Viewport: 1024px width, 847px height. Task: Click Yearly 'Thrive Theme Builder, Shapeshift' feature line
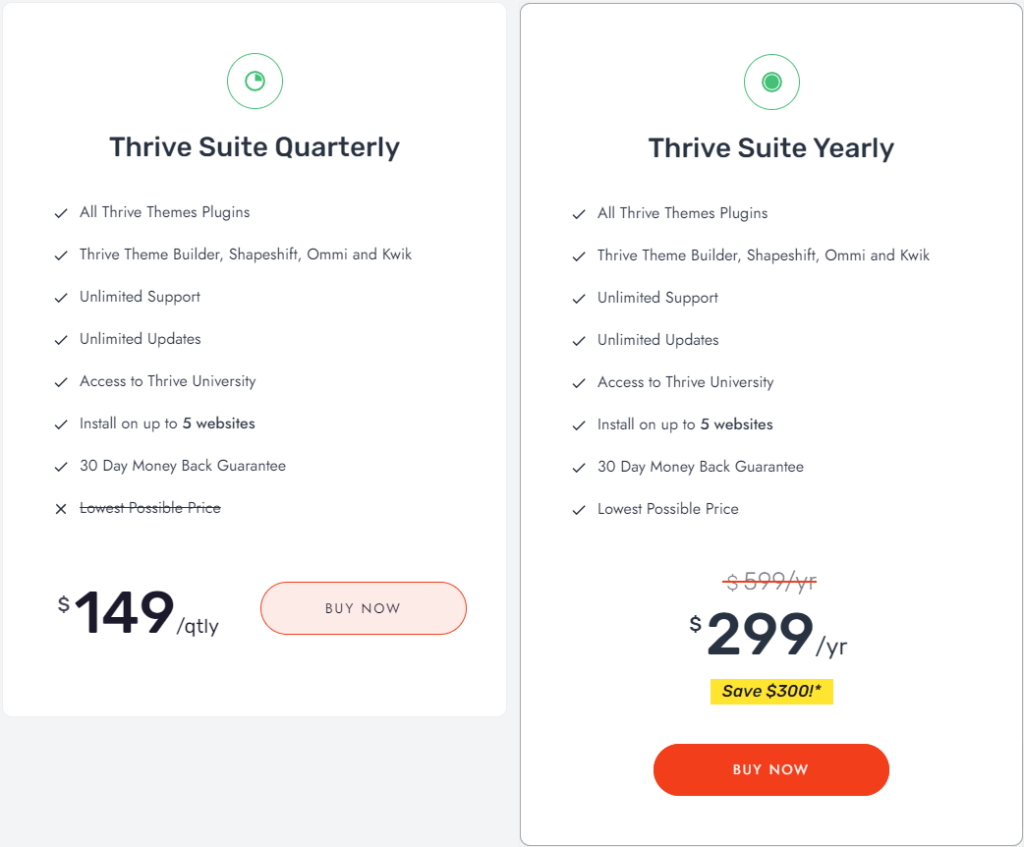(763, 255)
